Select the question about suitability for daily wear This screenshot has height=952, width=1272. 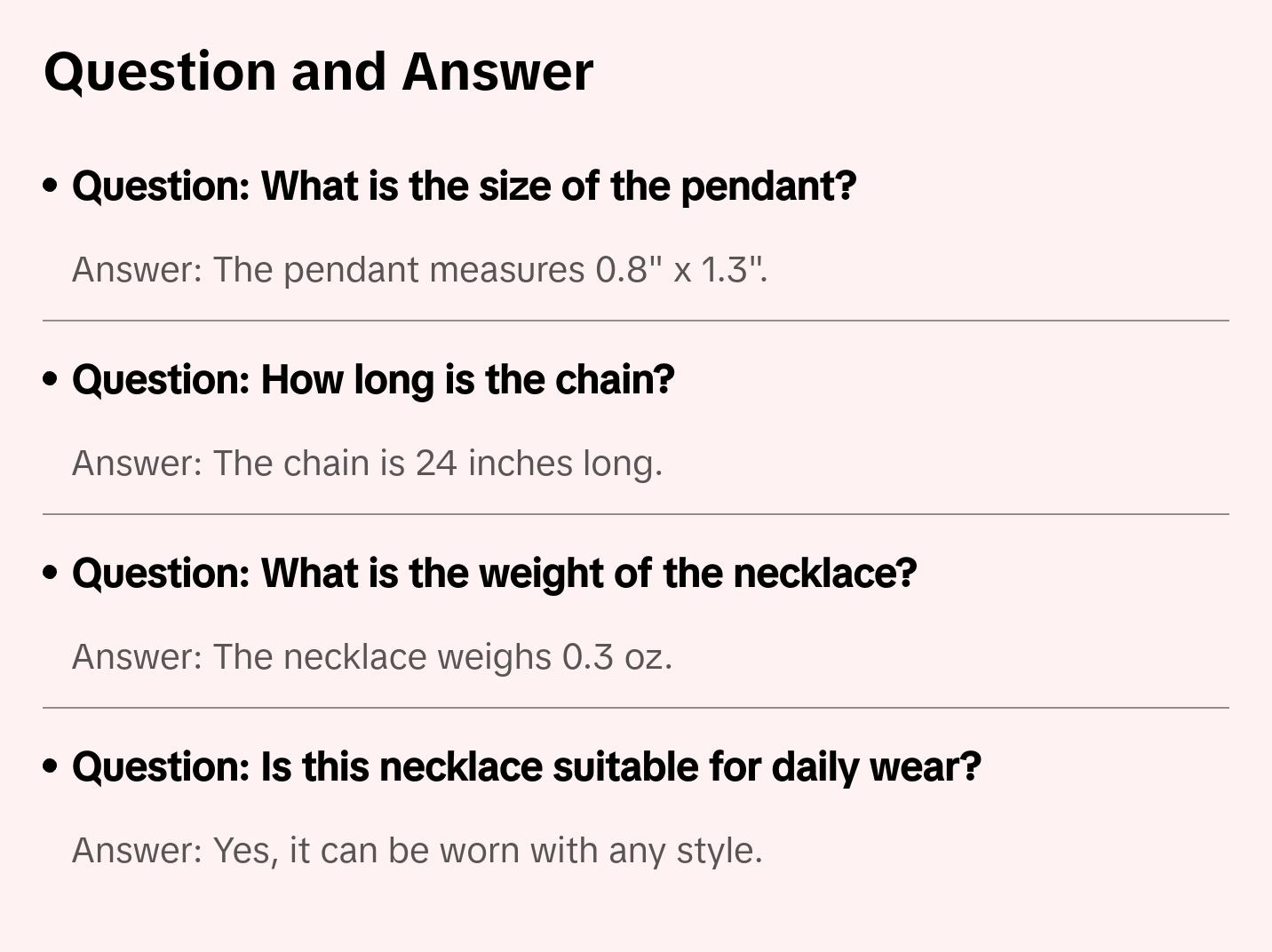(526, 766)
